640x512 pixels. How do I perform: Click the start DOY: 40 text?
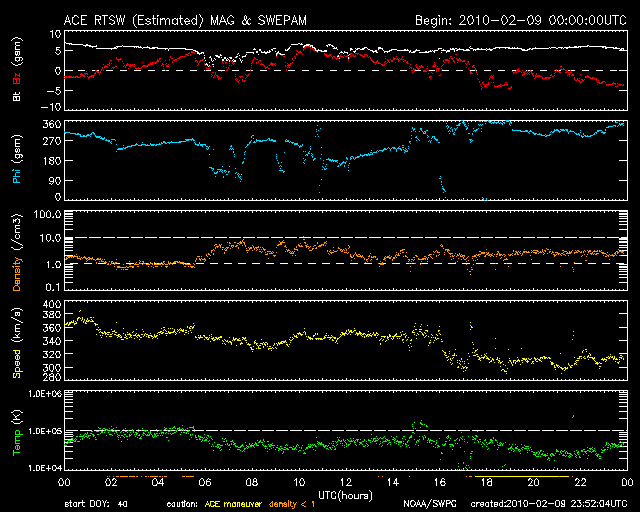[x=96, y=504]
